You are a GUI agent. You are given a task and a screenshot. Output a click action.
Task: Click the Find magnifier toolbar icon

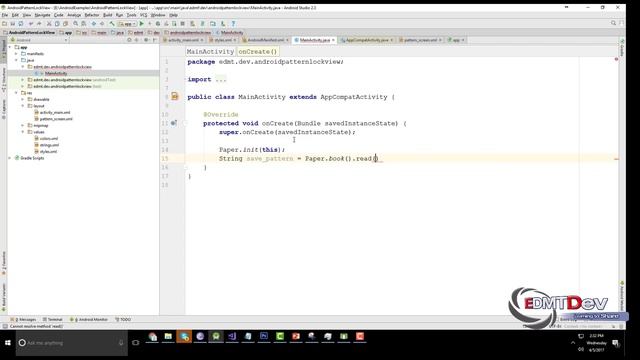click(x=76, y=24)
